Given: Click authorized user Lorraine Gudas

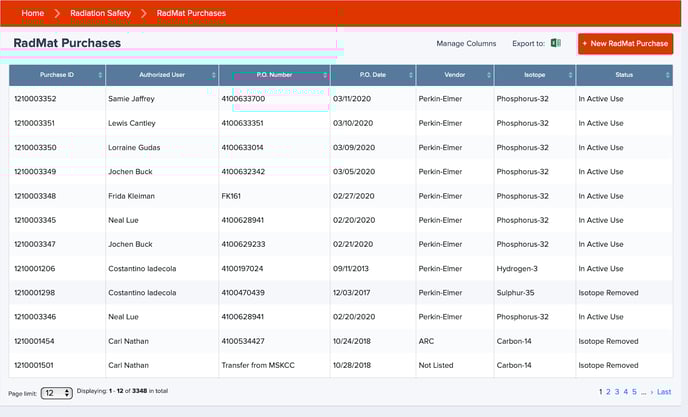Looking at the screenshot, I should click(134, 147).
